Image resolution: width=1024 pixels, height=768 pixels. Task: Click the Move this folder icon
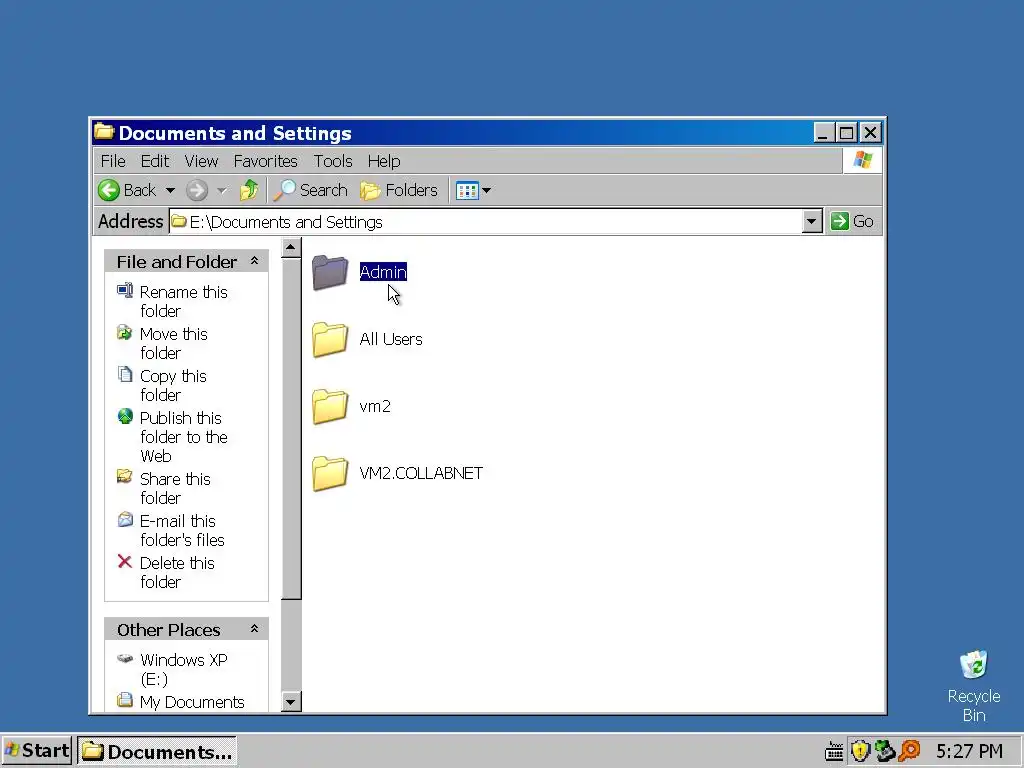pyautogui.click(x=125, y=332)
